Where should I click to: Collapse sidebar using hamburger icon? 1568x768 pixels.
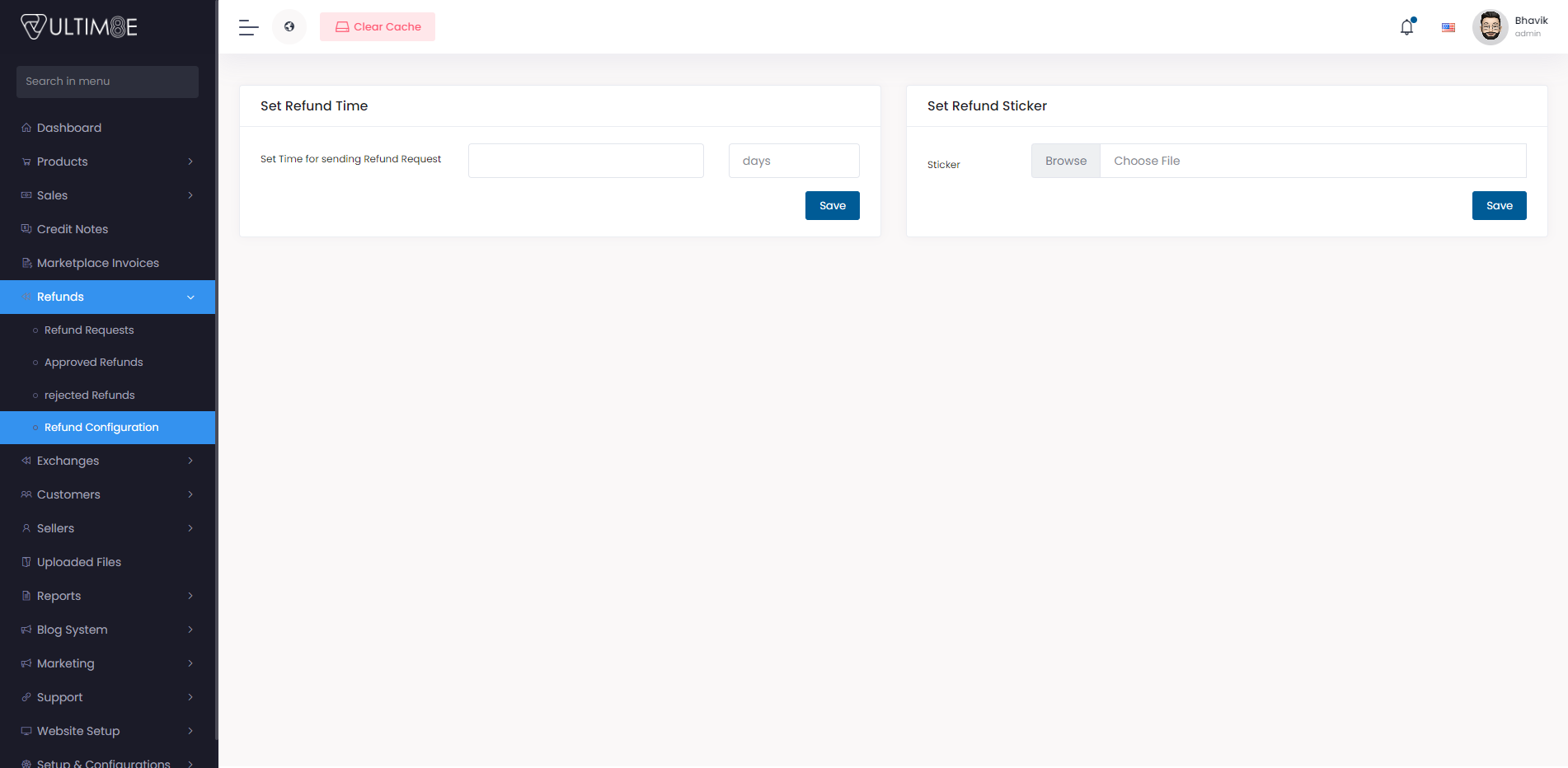247,27
